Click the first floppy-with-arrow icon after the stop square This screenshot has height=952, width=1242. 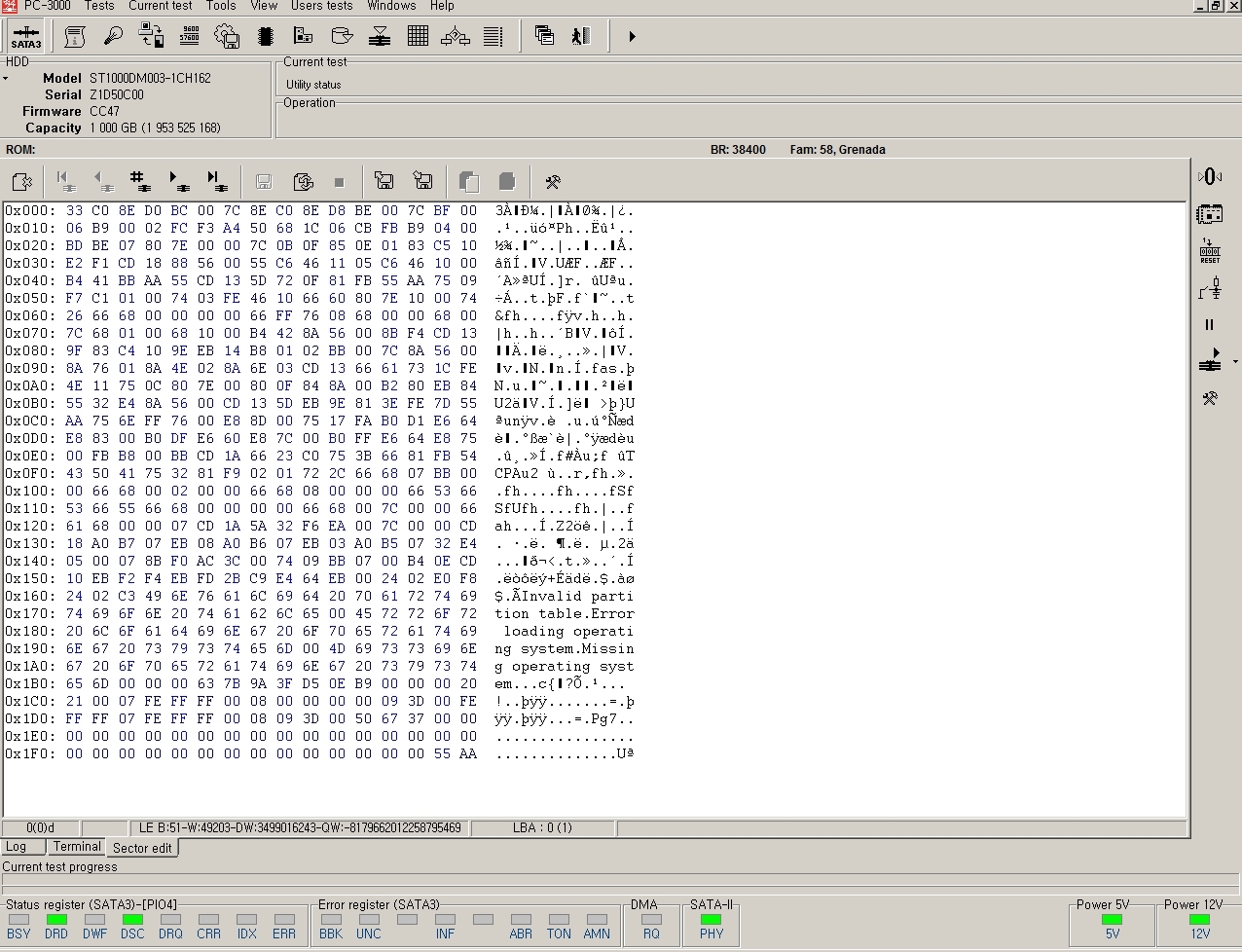point(384,181)
